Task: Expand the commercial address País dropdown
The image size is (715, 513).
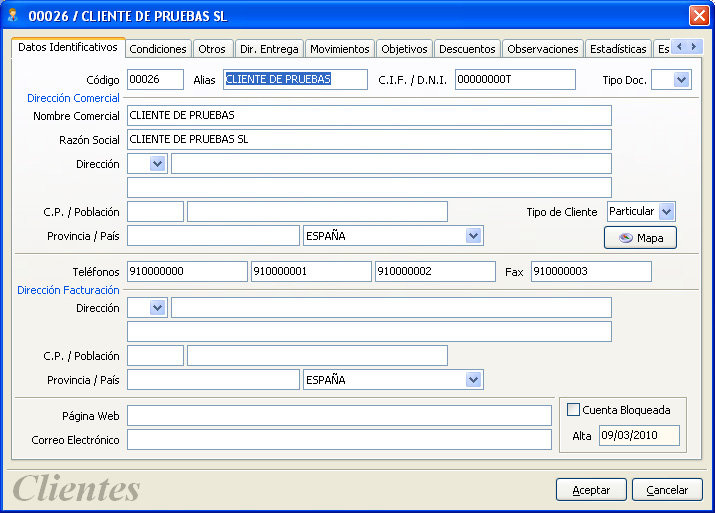Action: tap(473, 236)
